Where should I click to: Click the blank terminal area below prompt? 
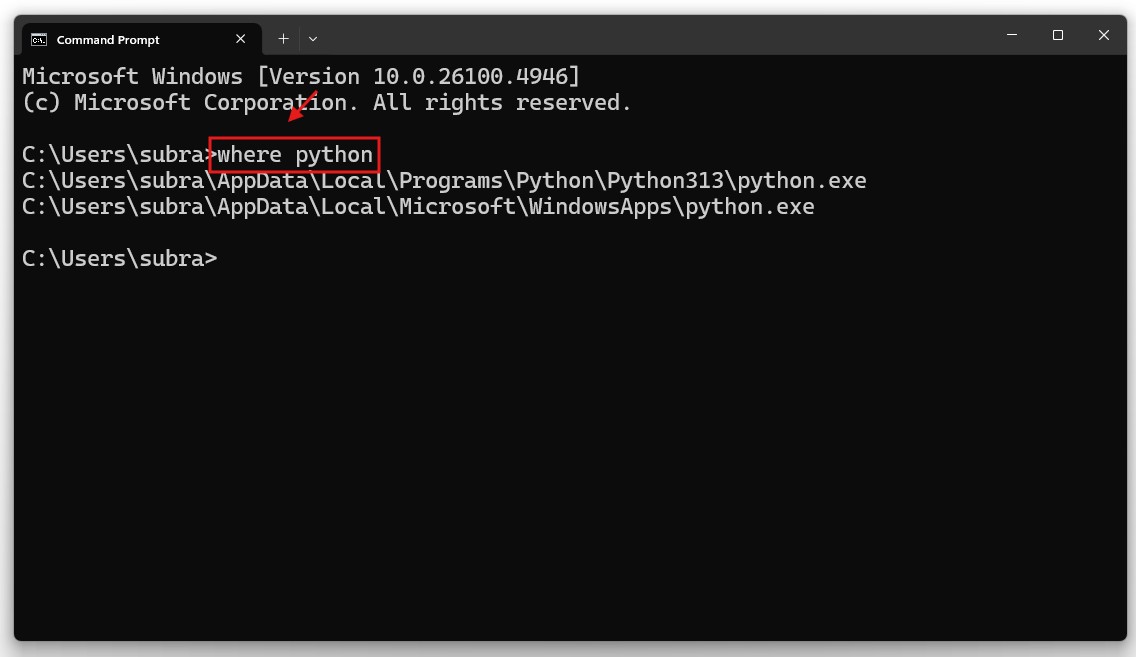pos(568,450)
